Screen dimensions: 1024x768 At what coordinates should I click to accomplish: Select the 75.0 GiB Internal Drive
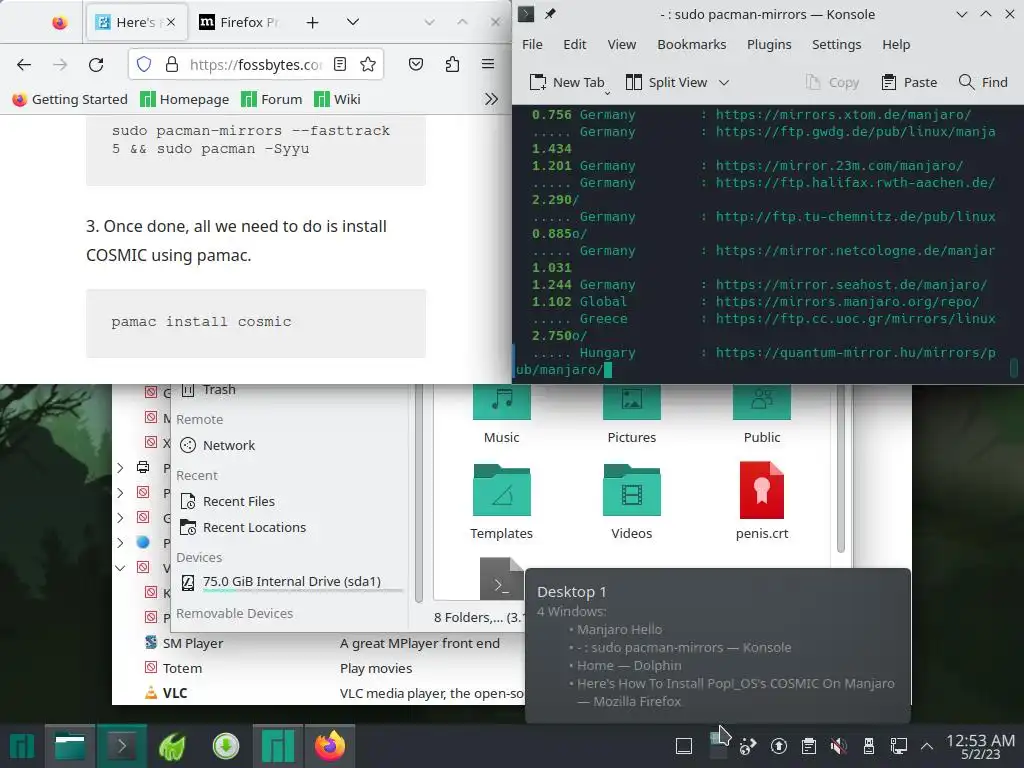291,581
